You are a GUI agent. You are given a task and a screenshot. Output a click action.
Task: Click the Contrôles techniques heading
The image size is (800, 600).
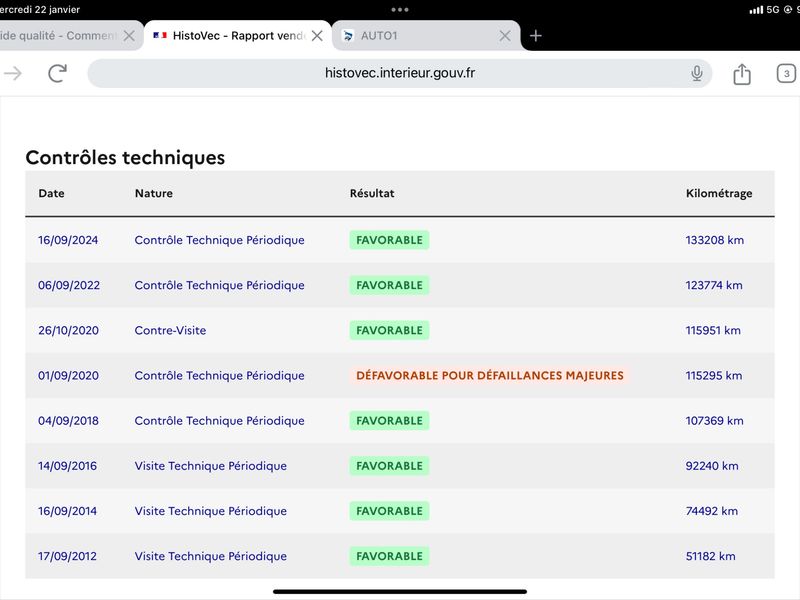[x=126, y=158]
